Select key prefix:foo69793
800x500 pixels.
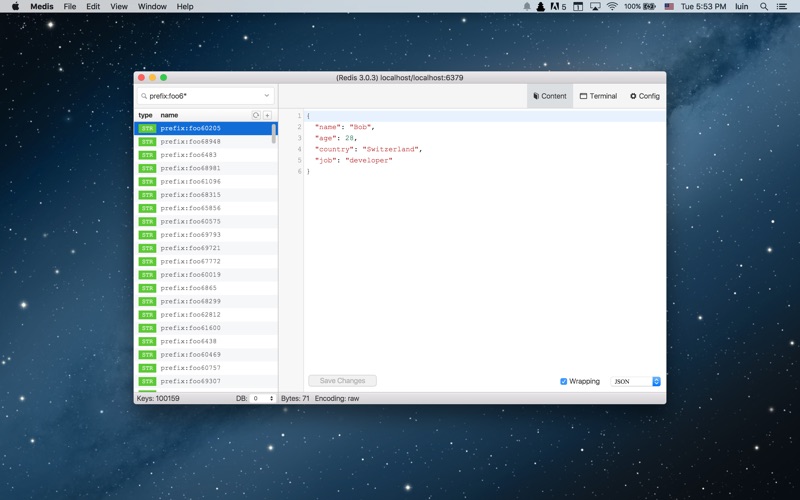206,235
